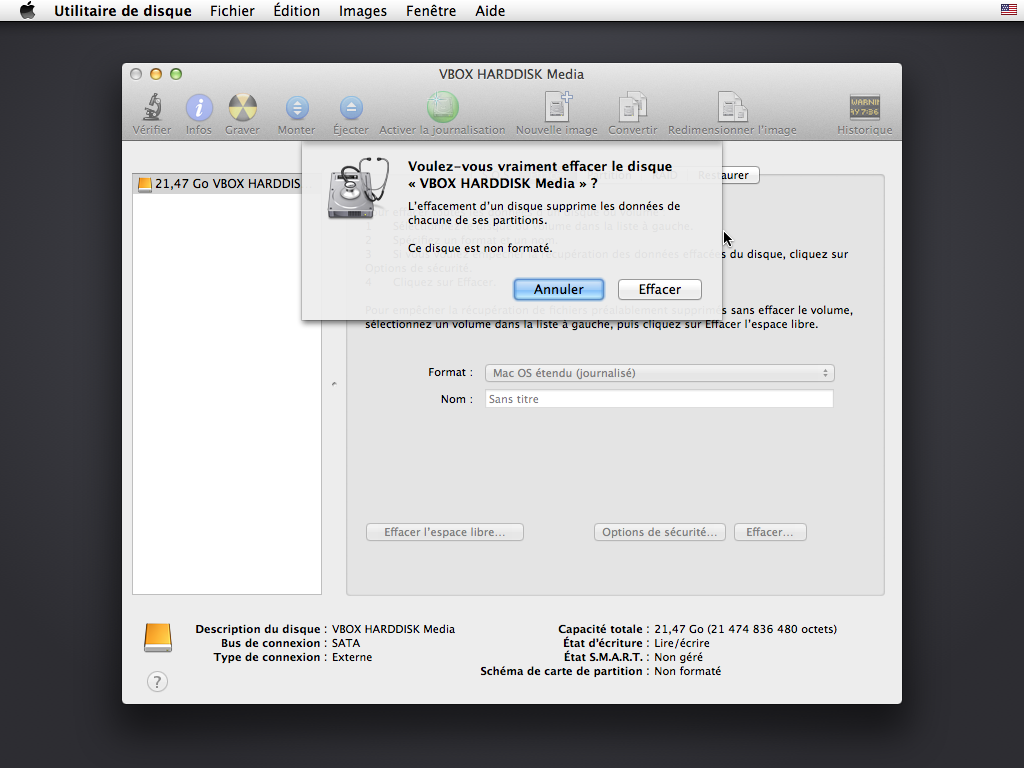Confirm with Effacer in the dialog
This screenshot has height=768, width=1024.
pyautogui.click(x=659, y=289)
